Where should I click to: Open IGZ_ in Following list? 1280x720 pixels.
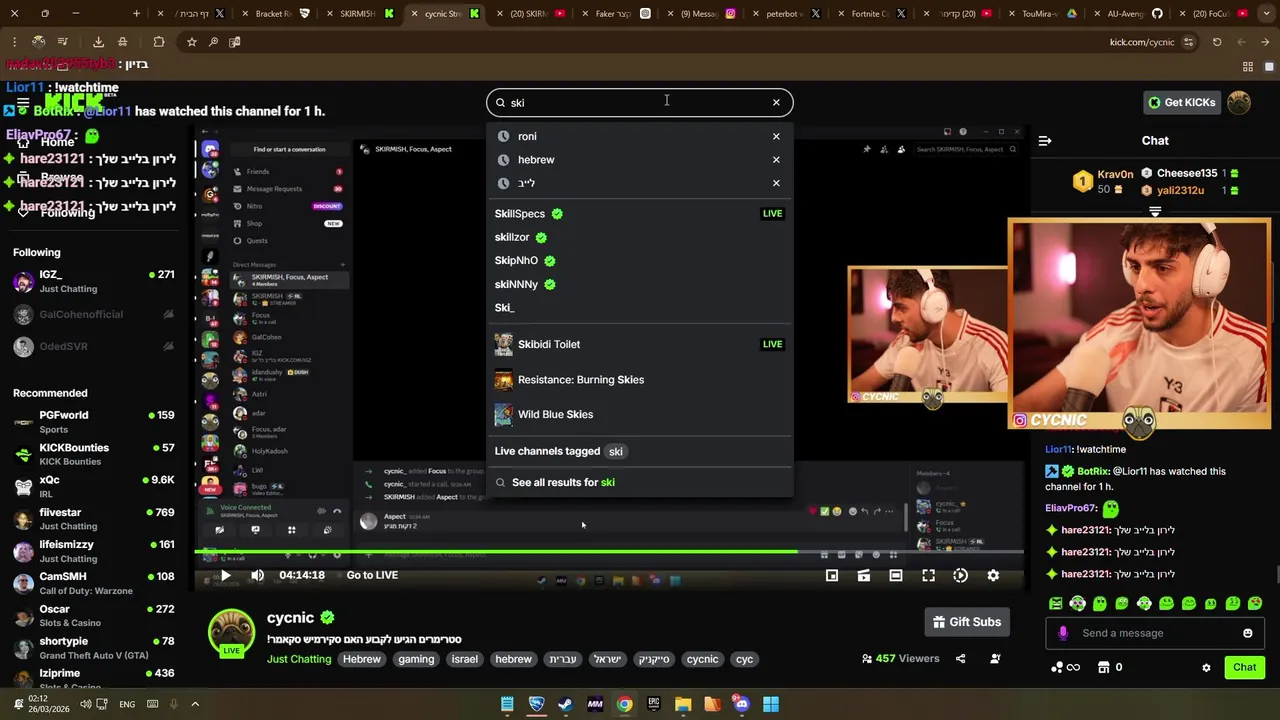pyautogui.click(x=95, y=281)
